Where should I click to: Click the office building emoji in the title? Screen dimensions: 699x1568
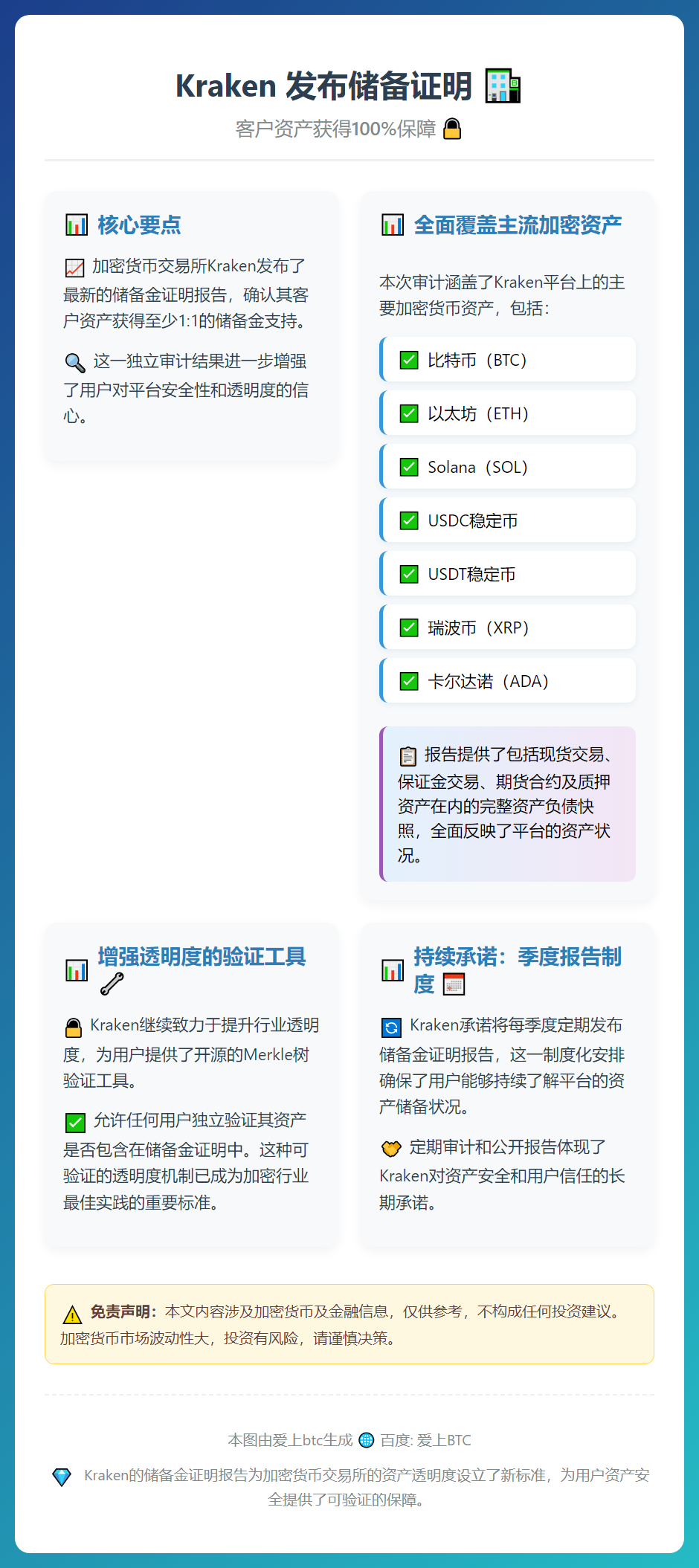coord(503,86)
